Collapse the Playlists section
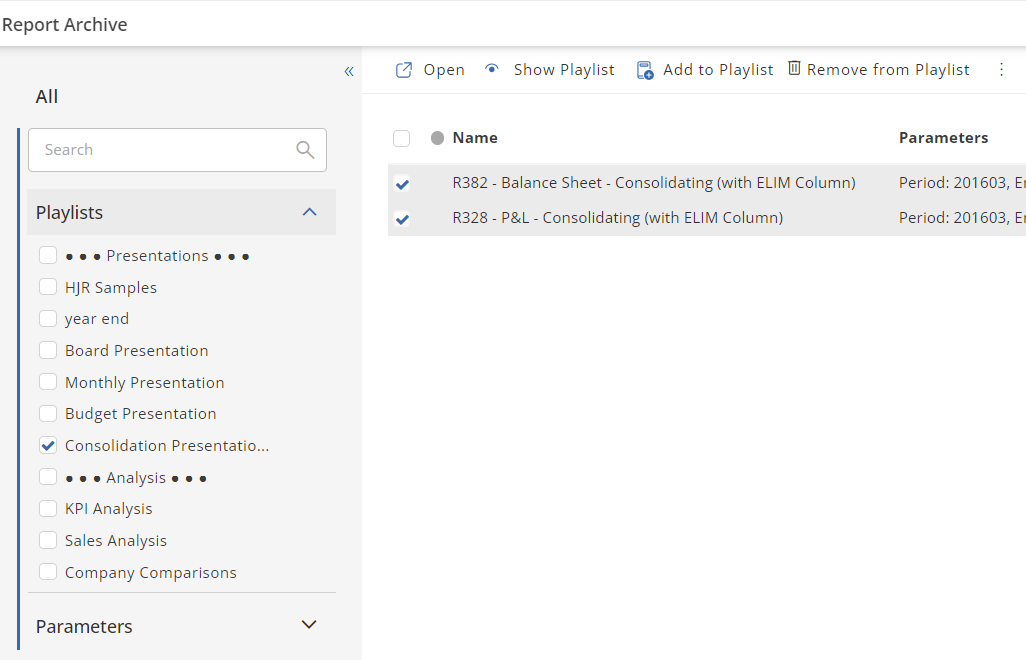This screenshot has height=660, width=1026. 309,212
